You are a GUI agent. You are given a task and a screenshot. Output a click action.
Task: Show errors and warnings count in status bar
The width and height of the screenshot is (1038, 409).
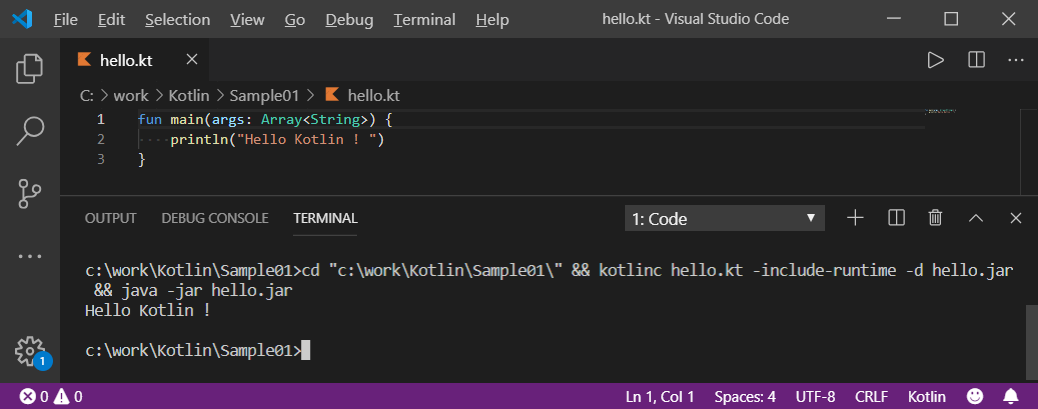point(51,397)
